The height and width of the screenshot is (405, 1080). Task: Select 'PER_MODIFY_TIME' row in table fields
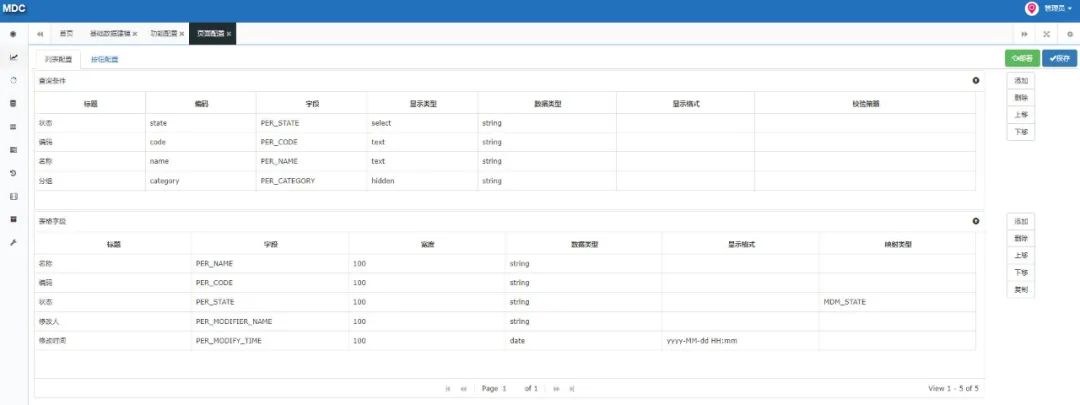[505, 341]
